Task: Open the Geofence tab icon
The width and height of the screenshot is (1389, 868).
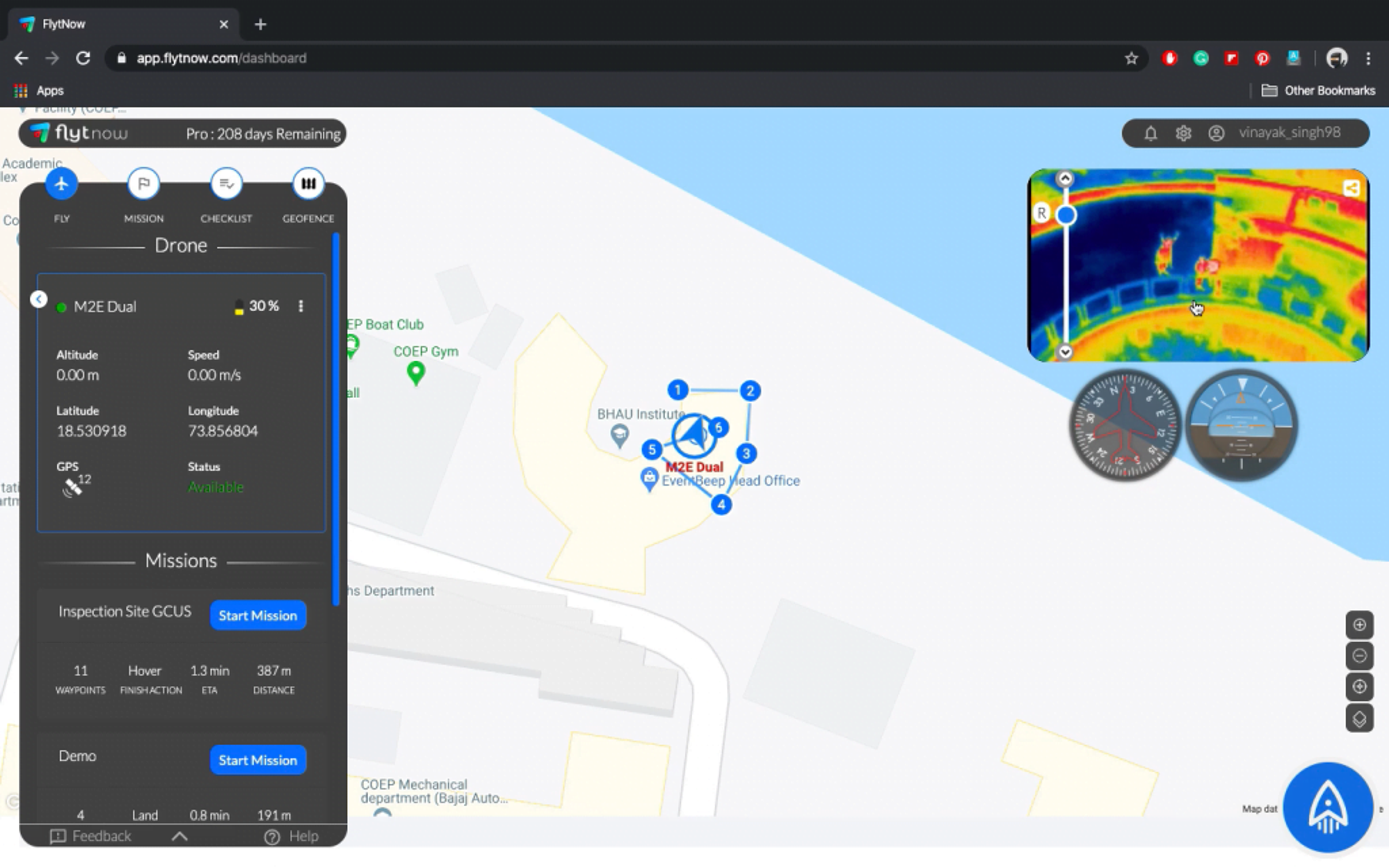Action: tap(308, 184)
